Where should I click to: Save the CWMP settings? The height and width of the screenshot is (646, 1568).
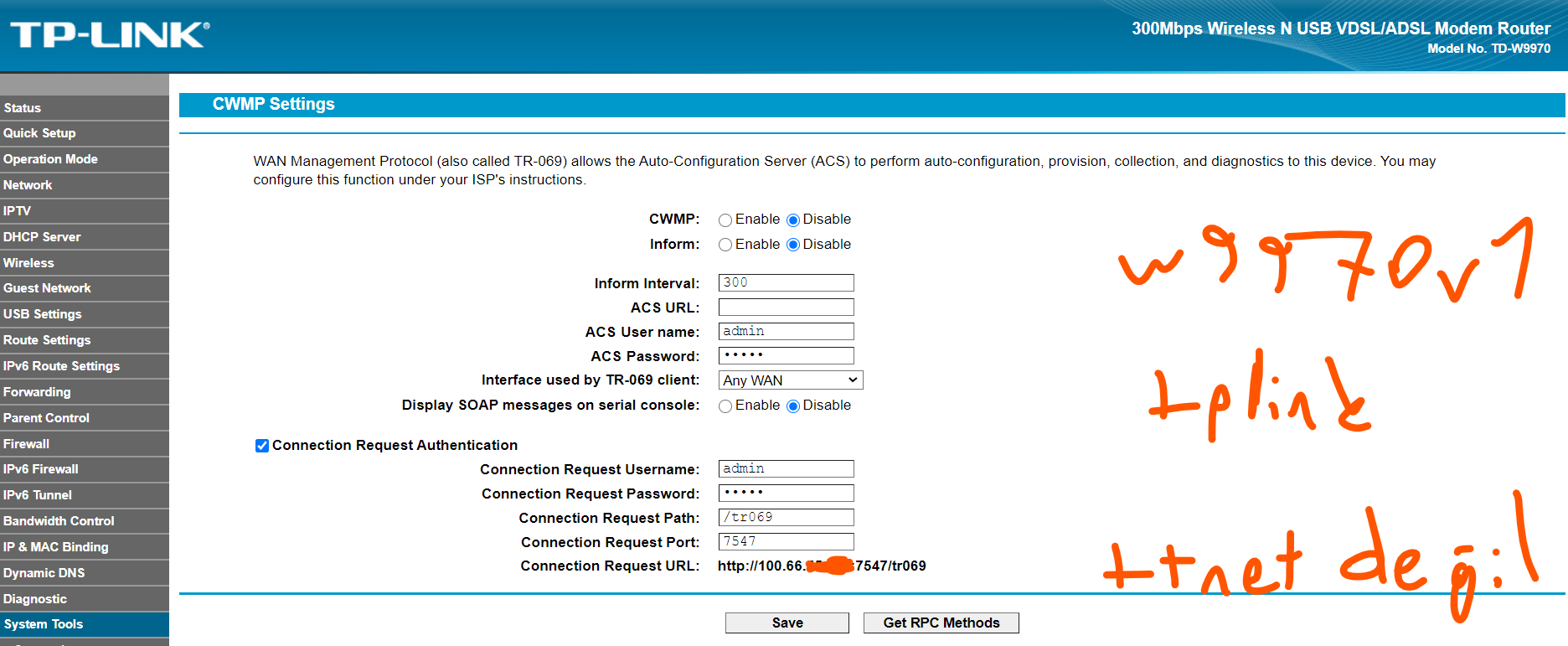(787, 623)
